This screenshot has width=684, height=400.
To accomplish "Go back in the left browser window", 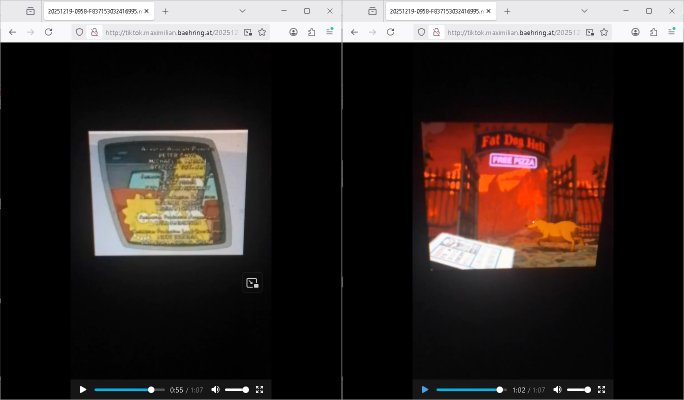I will coord(12,32).
